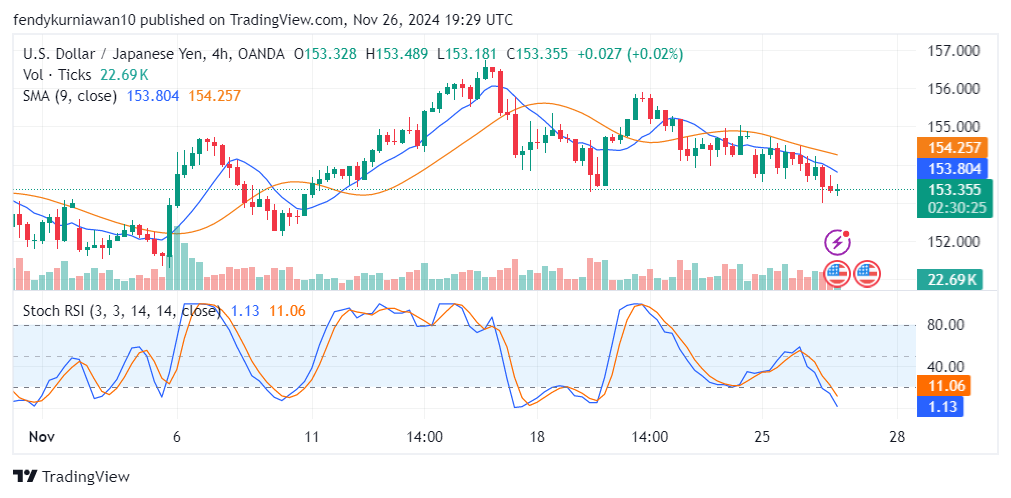Click the 28 date label on the time axis

[x=897, y=437]
